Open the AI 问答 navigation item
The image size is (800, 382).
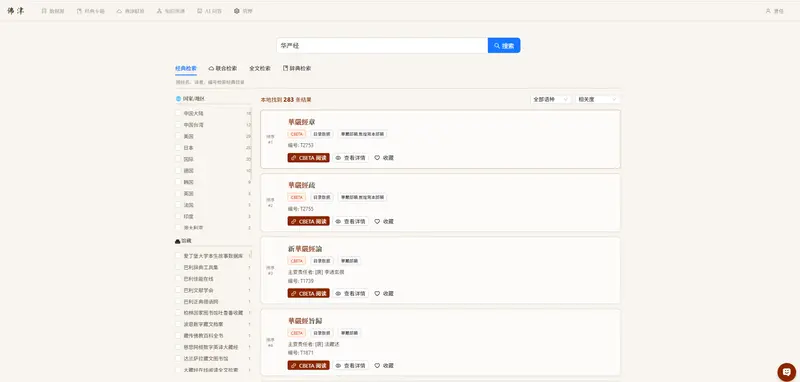tap(210, 11)
